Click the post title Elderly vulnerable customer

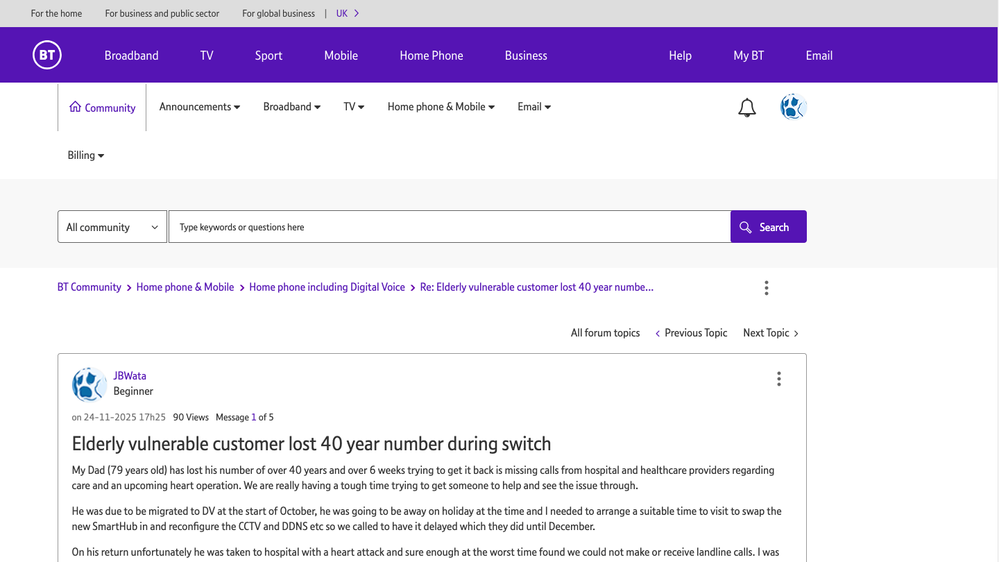[x=311, y=443]
